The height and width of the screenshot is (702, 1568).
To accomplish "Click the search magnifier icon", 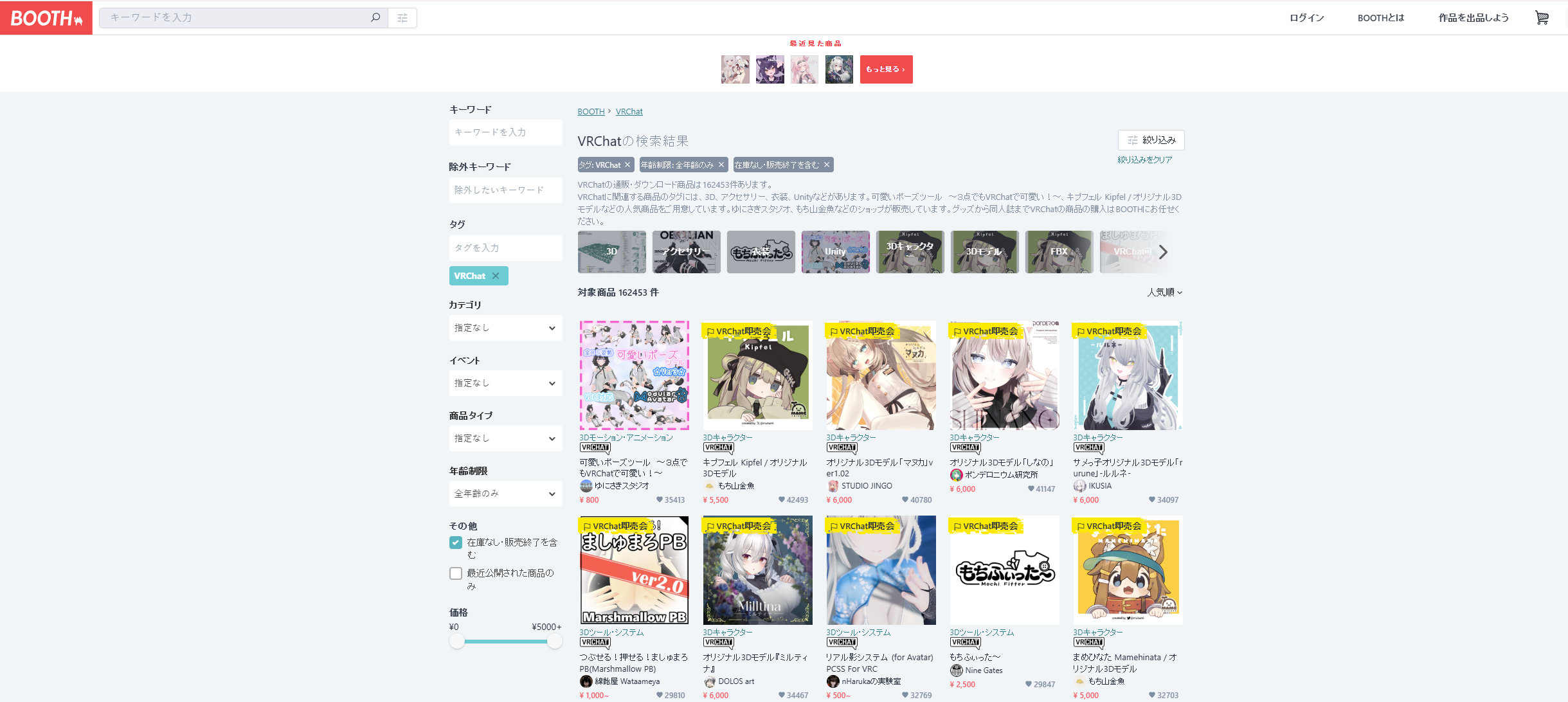I will pyautogui.click(x=375, y=17).
